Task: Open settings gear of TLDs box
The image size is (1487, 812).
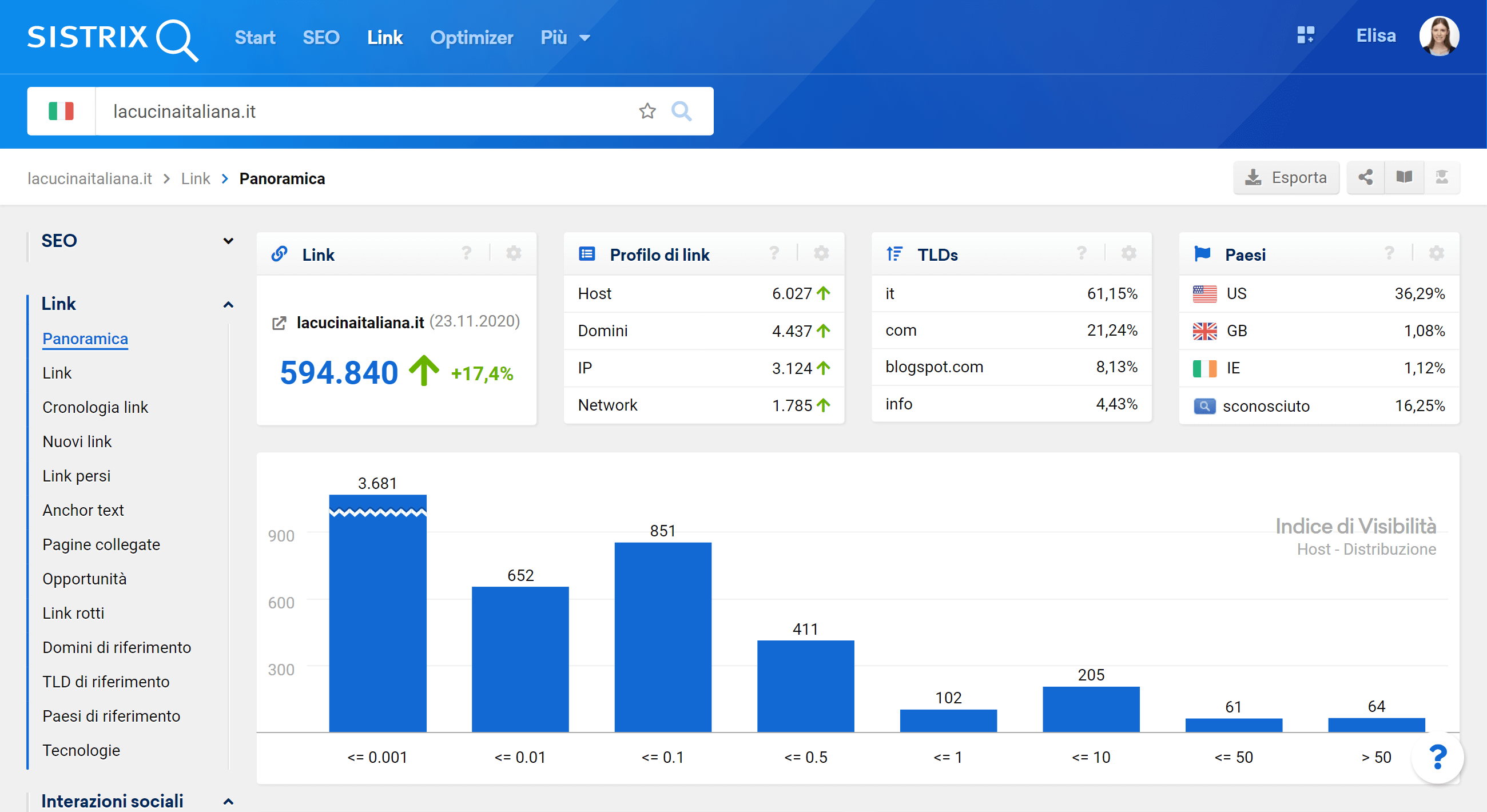Action: pyautogui.click(x=1128, y=253)
